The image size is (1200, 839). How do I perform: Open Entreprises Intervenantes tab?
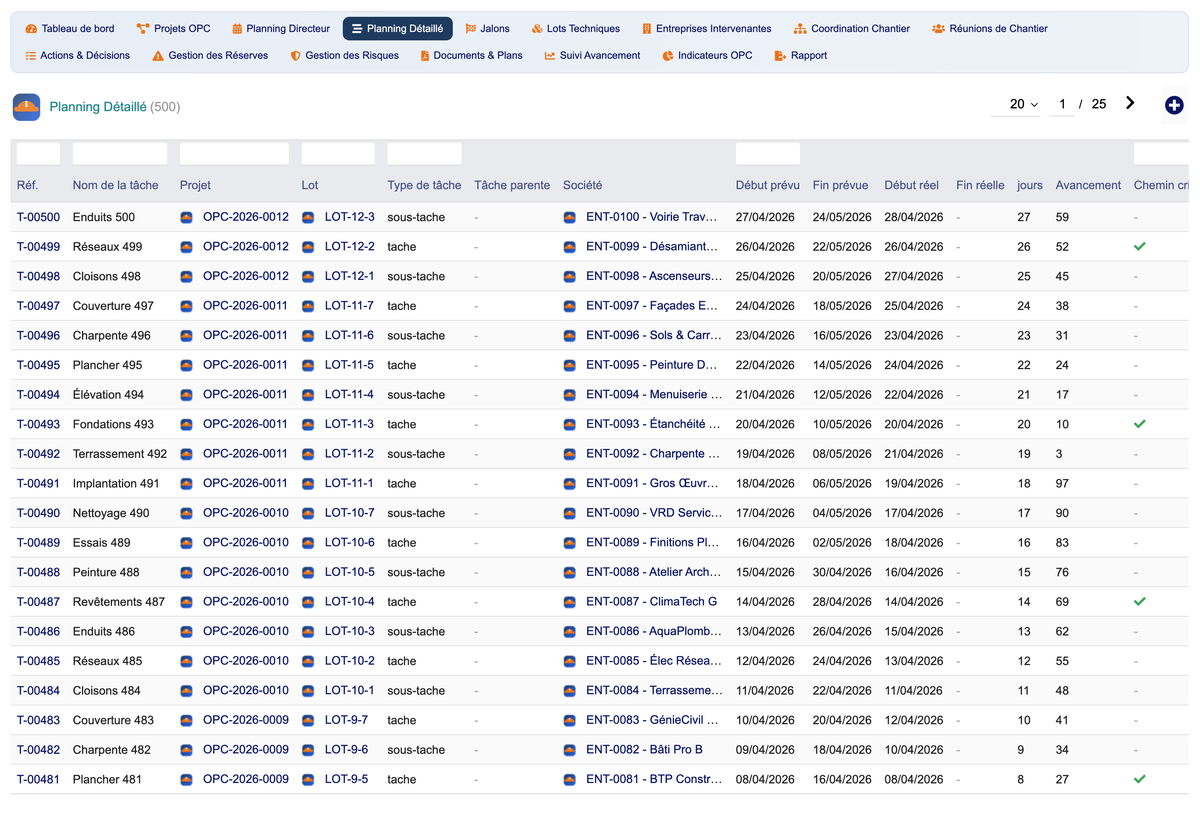[707, 29]
